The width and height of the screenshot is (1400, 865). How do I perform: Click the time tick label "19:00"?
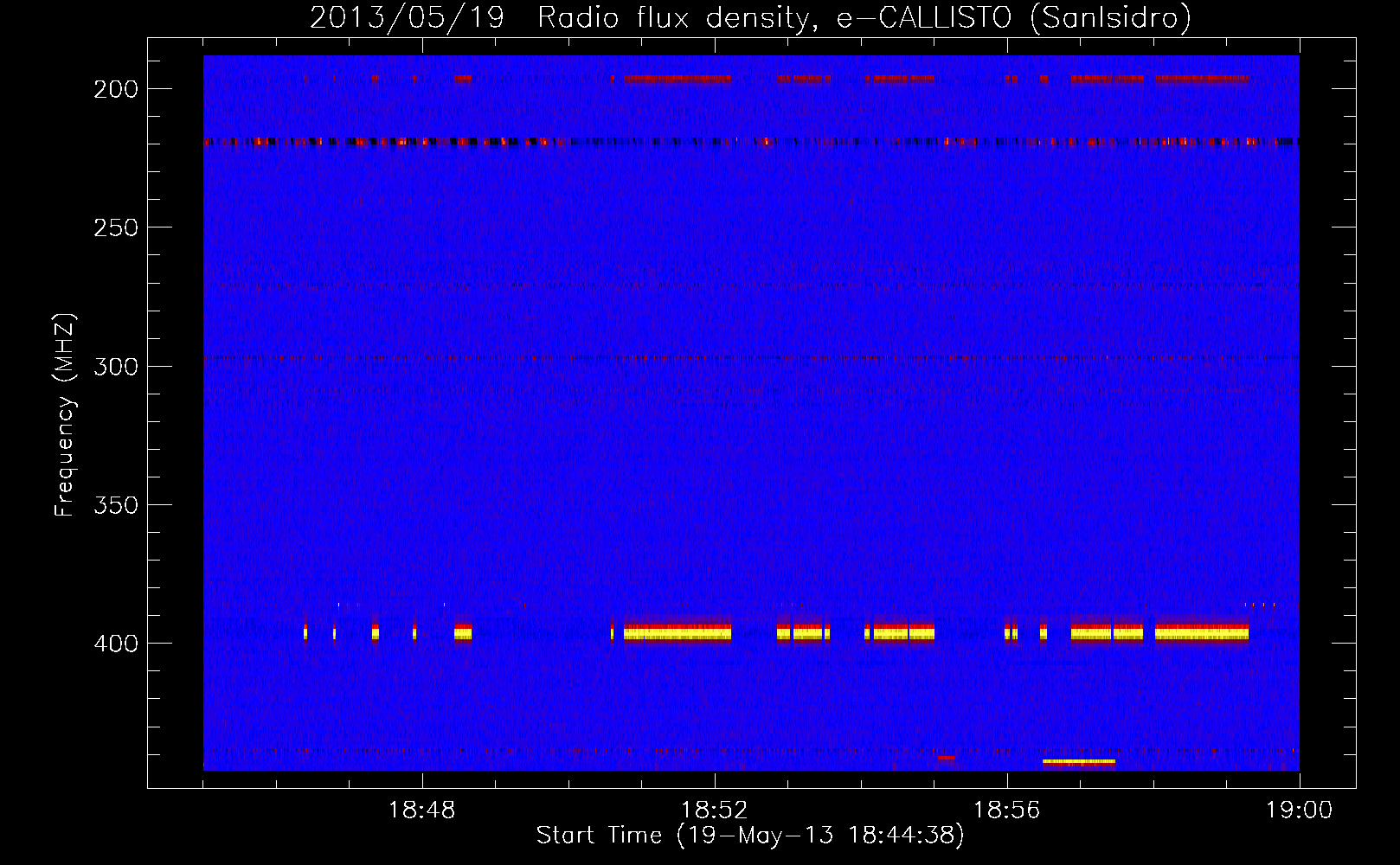coord(1300,811)
